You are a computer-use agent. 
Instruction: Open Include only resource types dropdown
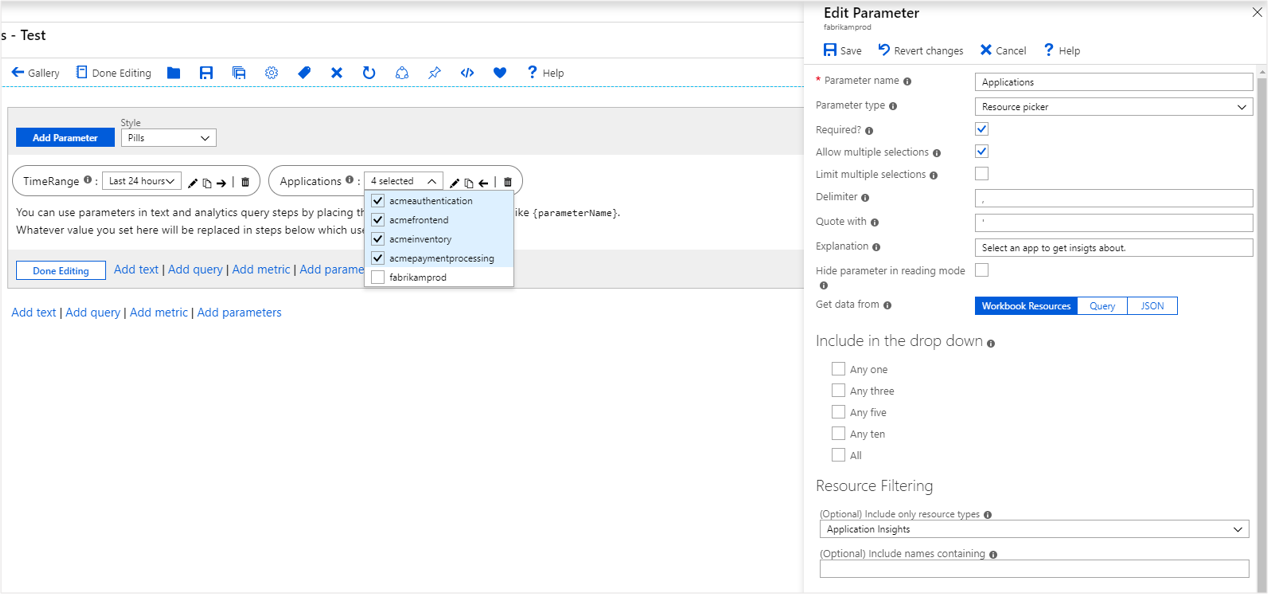pyautogui.click(x=1034, y=529)
